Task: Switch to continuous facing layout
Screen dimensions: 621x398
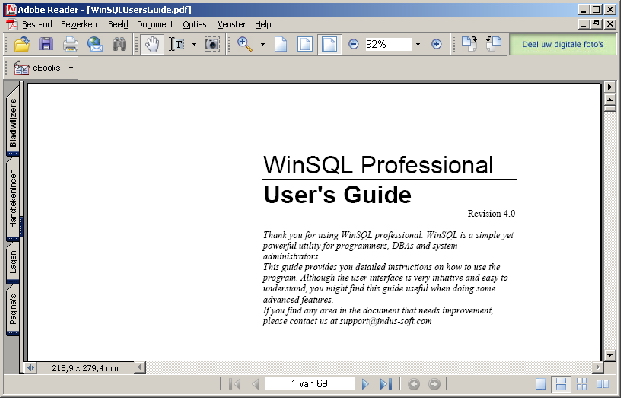Action: pos(582,384)
